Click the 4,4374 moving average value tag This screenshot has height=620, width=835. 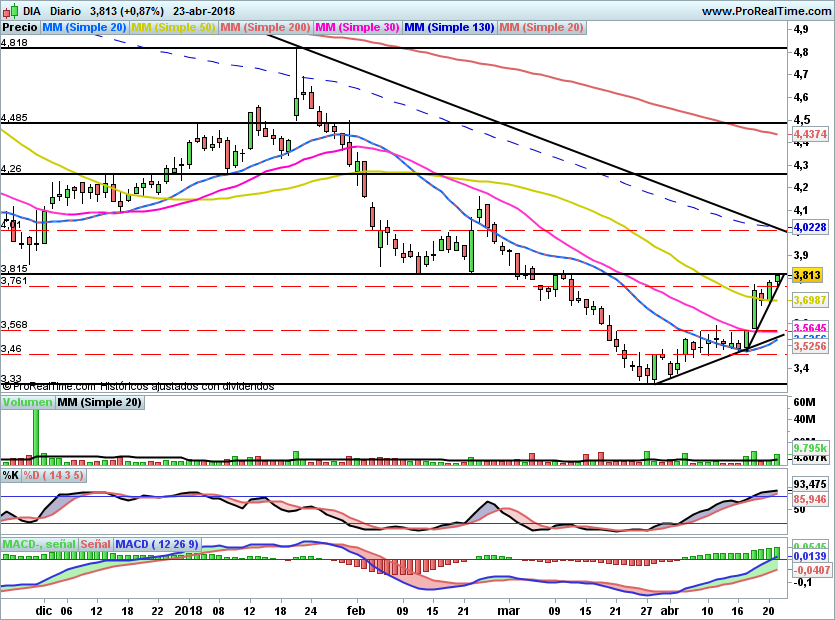coord(809,133)
